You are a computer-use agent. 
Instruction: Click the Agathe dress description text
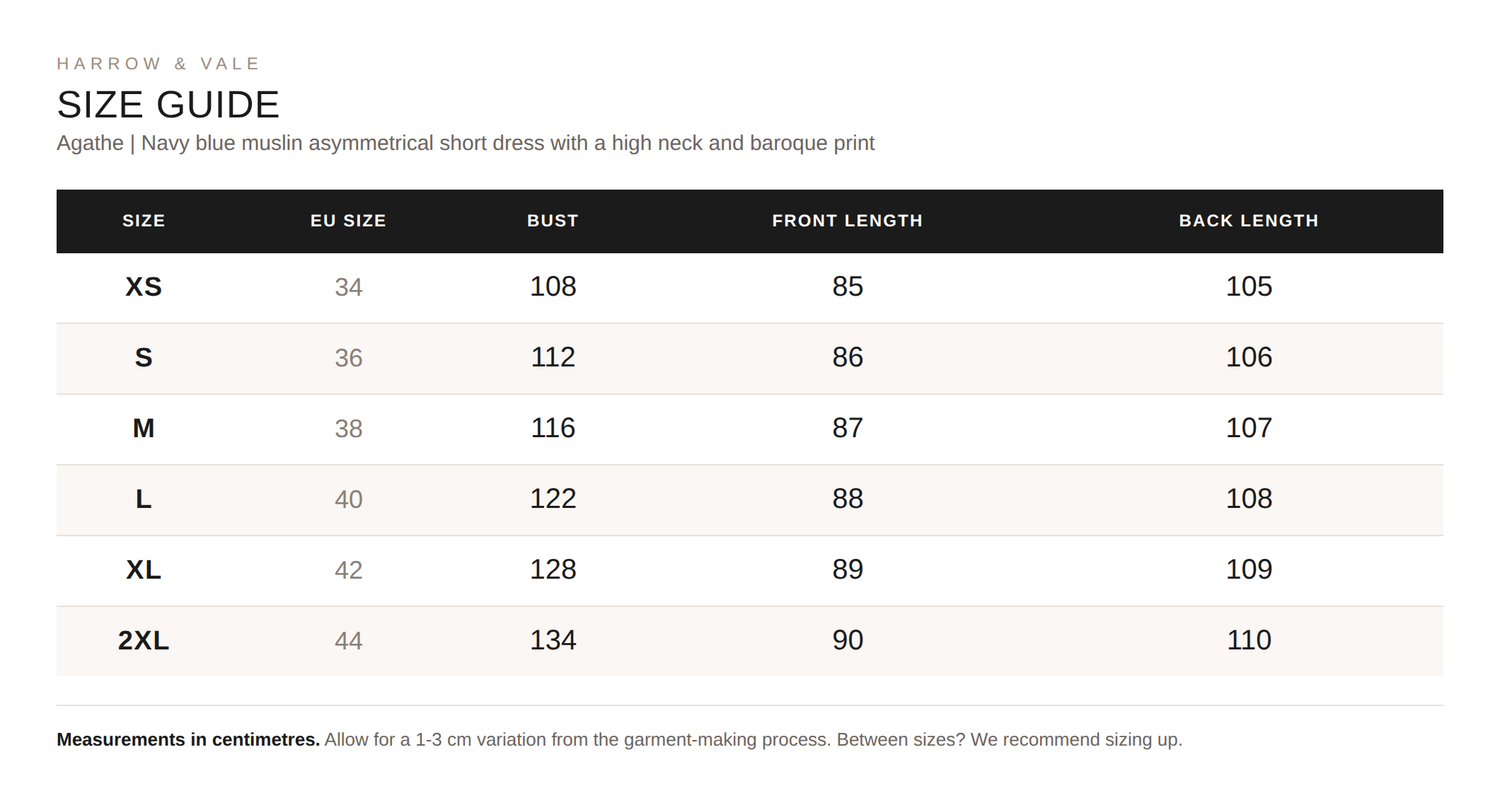(466, 143)
